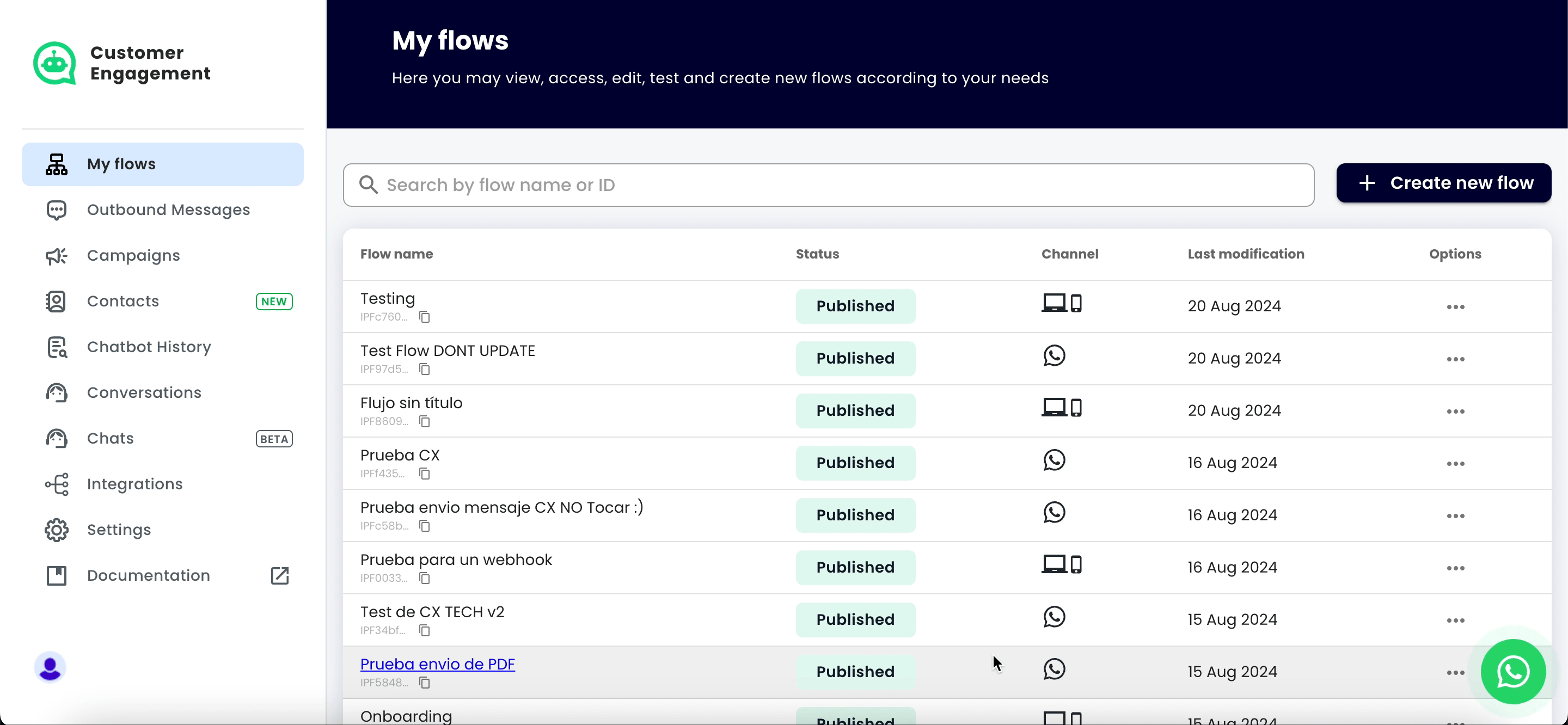
Task: Click the Campaigns sidebar icon
Action: coord(56,255)
